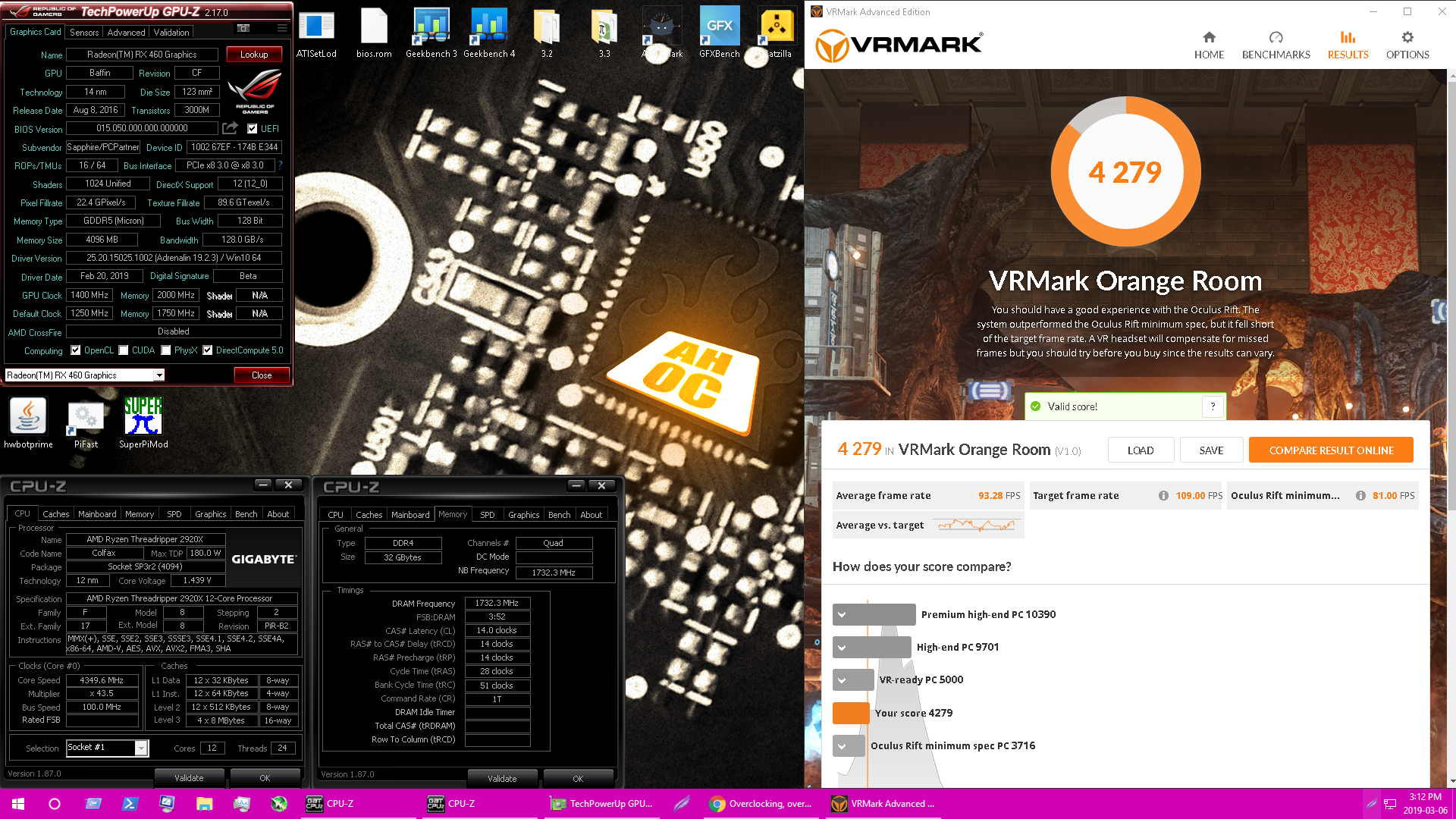
Task: Expand VR-ready PC 5000 comparison row
Action: [x=842, y=679]
